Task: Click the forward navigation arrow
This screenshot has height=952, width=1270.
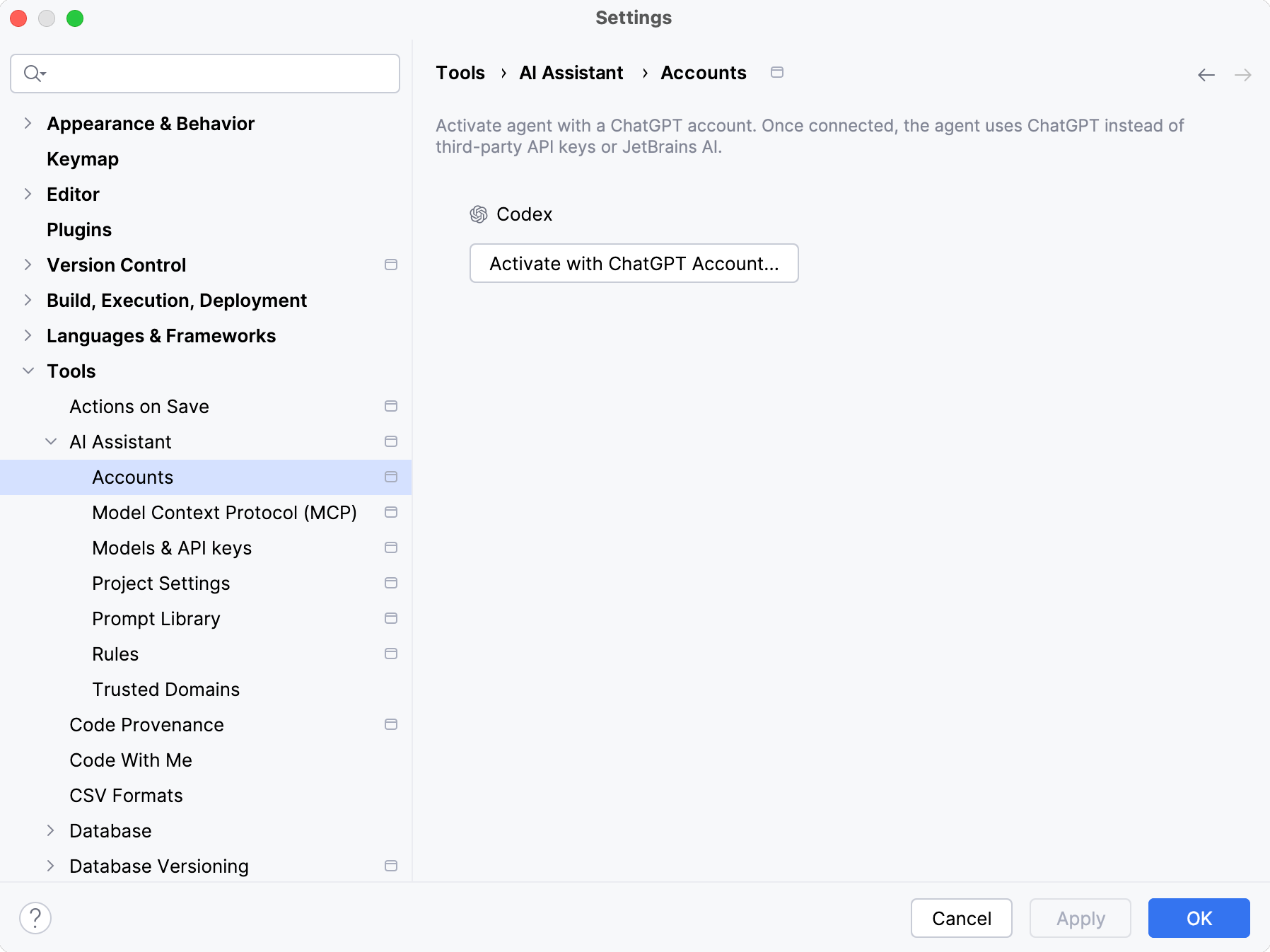Action: coord(1242,74)
